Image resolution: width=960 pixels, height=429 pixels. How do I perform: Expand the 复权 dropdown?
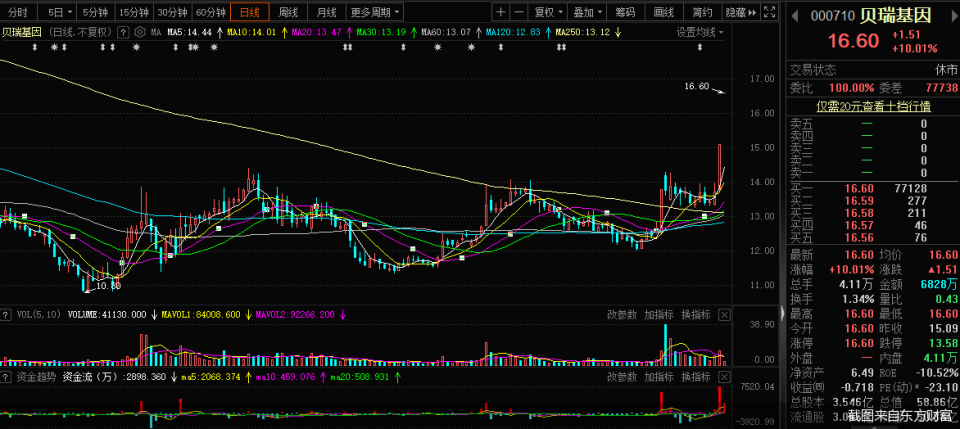[x=548, y=12]
